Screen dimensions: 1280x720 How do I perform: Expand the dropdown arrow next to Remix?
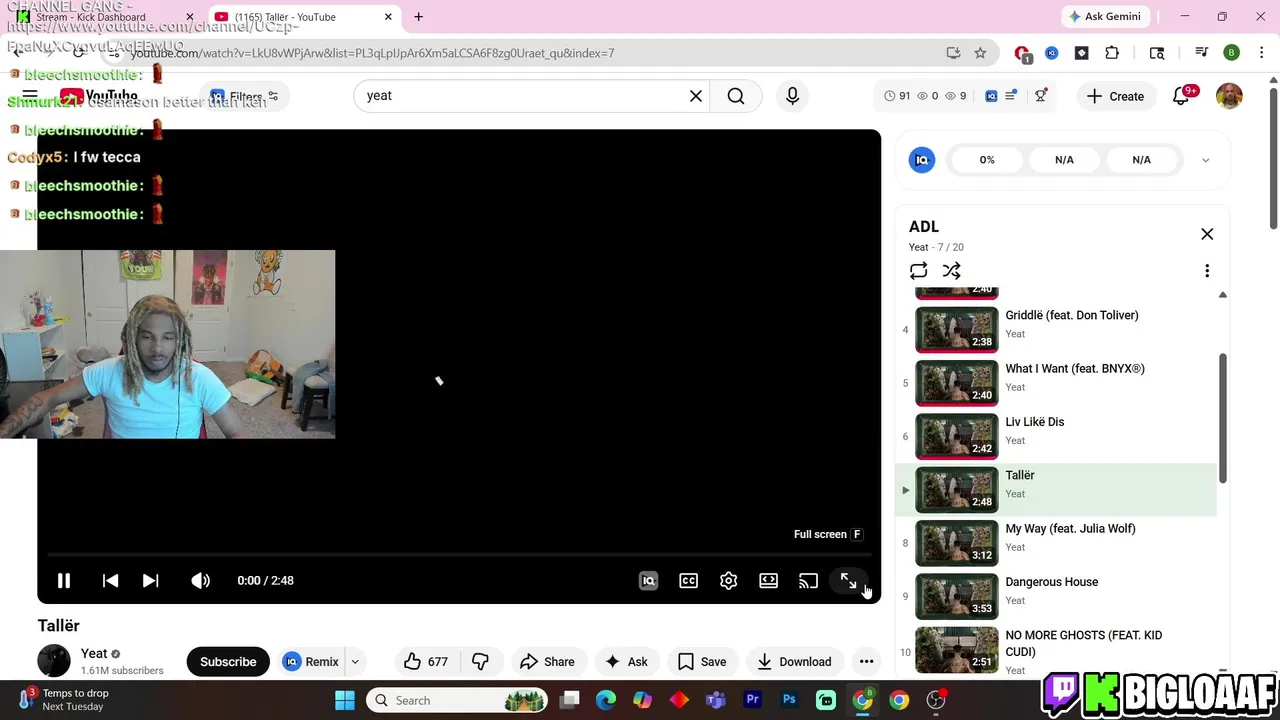point(355,661)
